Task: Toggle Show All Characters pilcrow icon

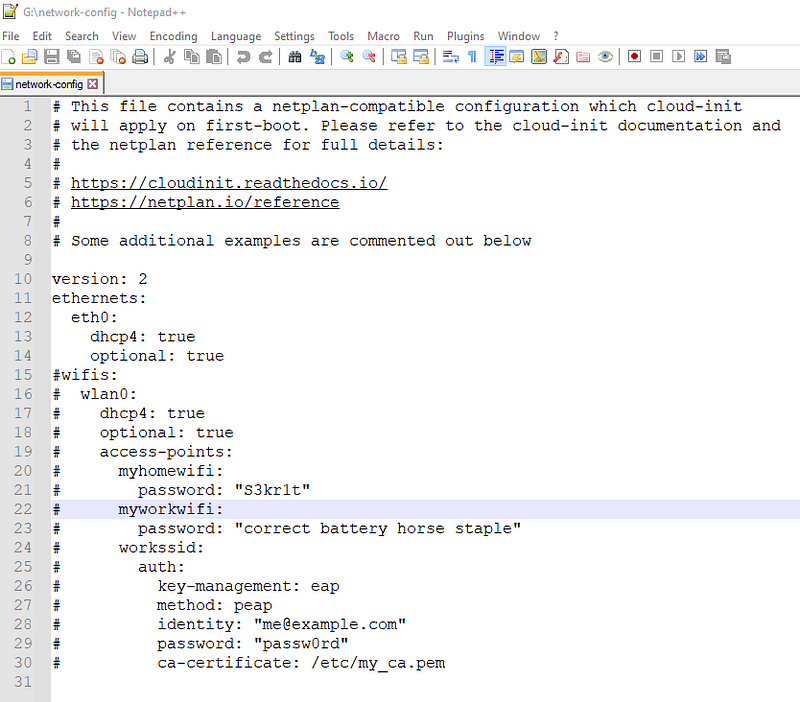Action: pos(472,57)
